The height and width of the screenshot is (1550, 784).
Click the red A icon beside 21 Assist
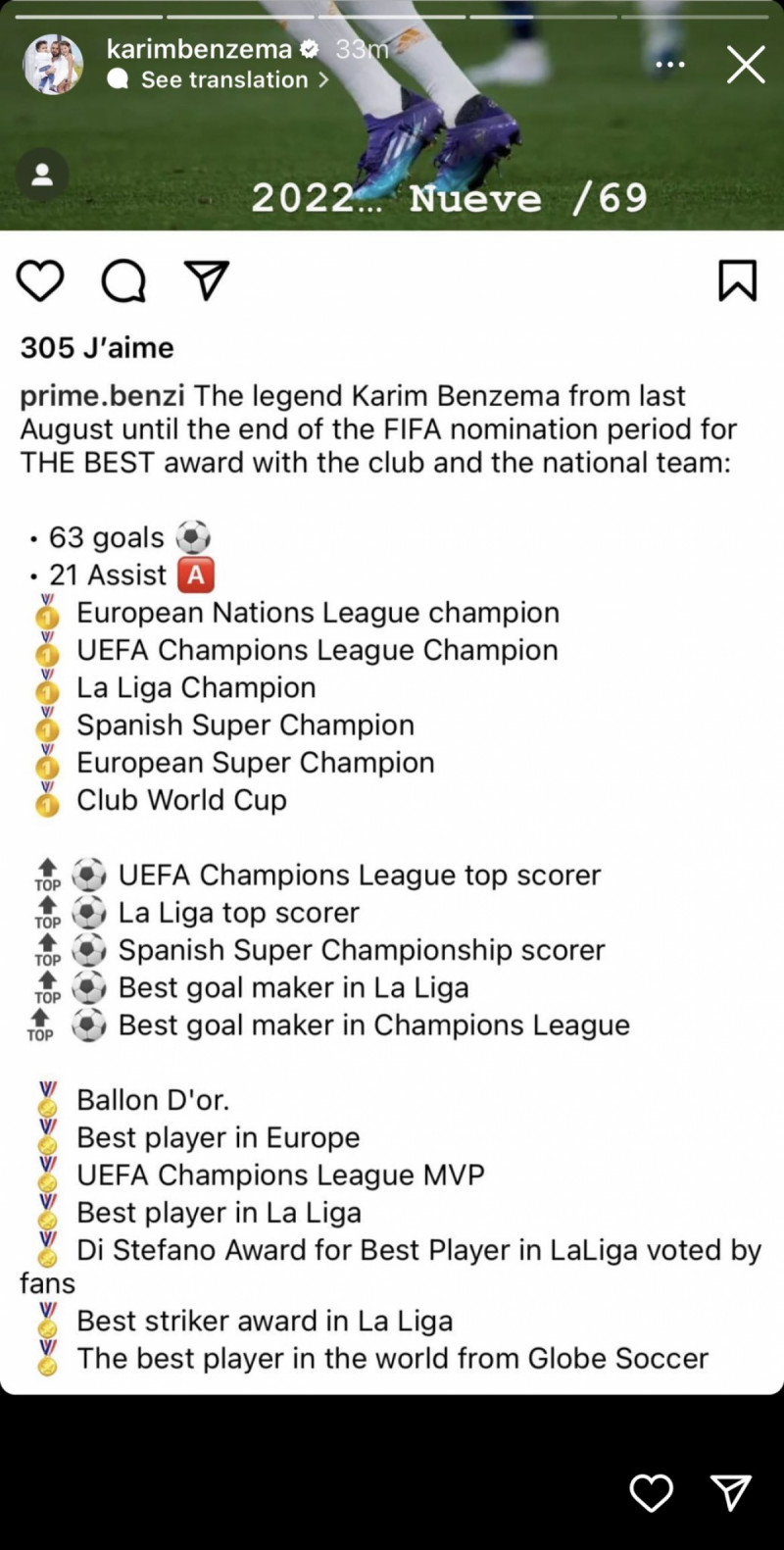tap(196, 575)
